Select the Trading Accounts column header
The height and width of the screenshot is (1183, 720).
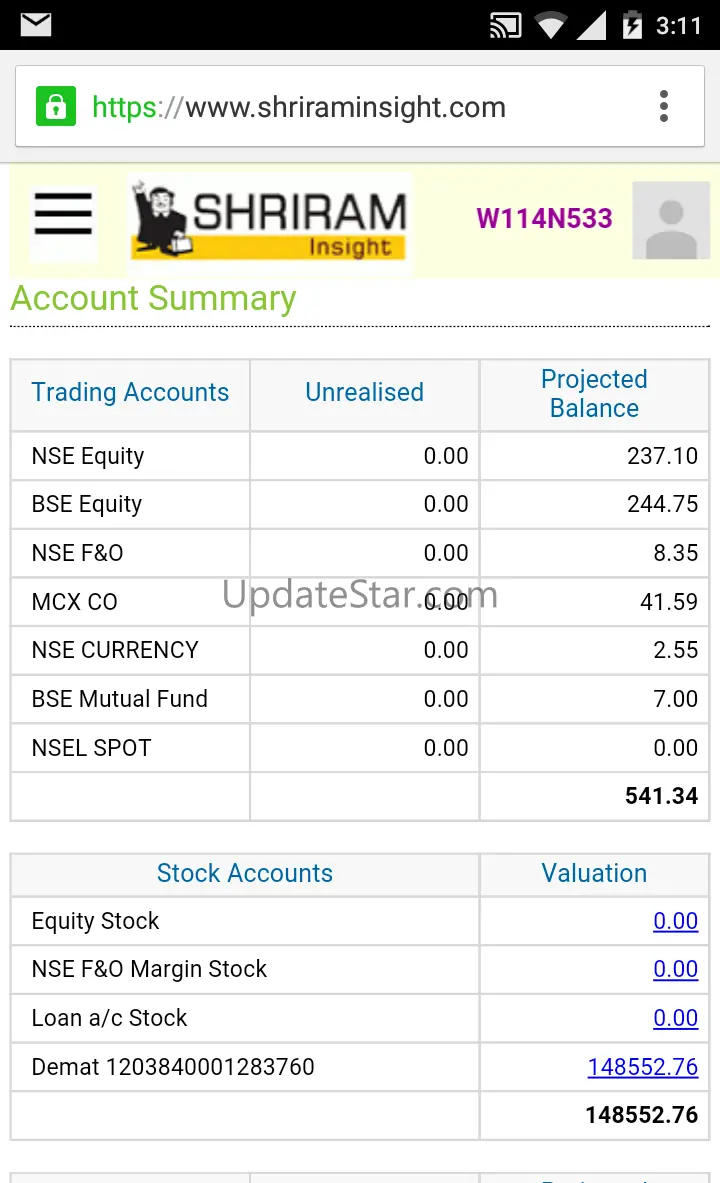click(130, 393)
